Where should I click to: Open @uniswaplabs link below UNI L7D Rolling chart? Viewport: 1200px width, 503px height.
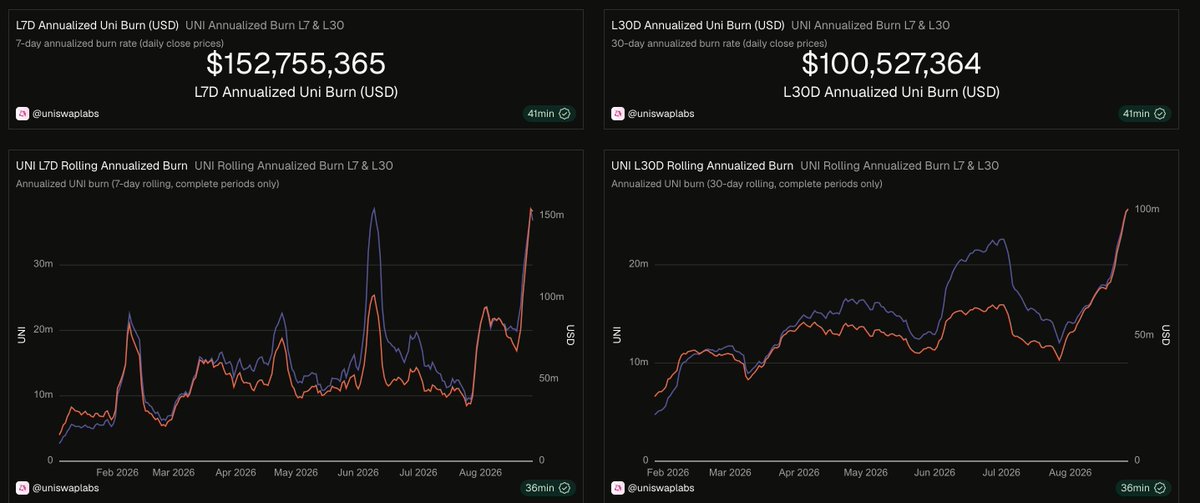click(x=65, y=488)
